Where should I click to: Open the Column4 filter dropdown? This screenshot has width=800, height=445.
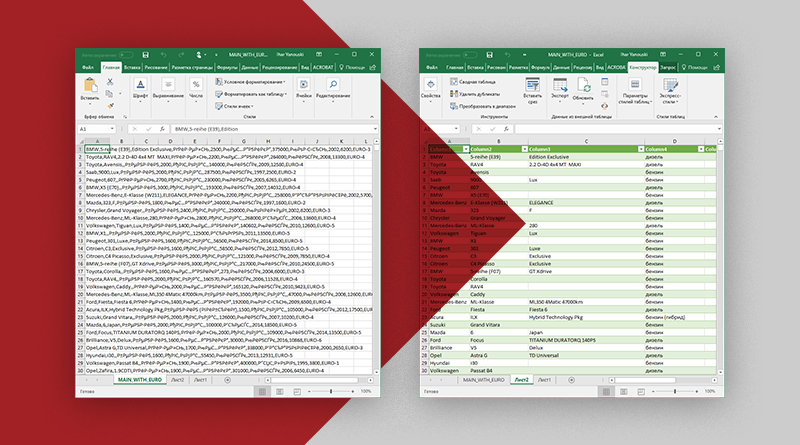click(x=701, y=149)
